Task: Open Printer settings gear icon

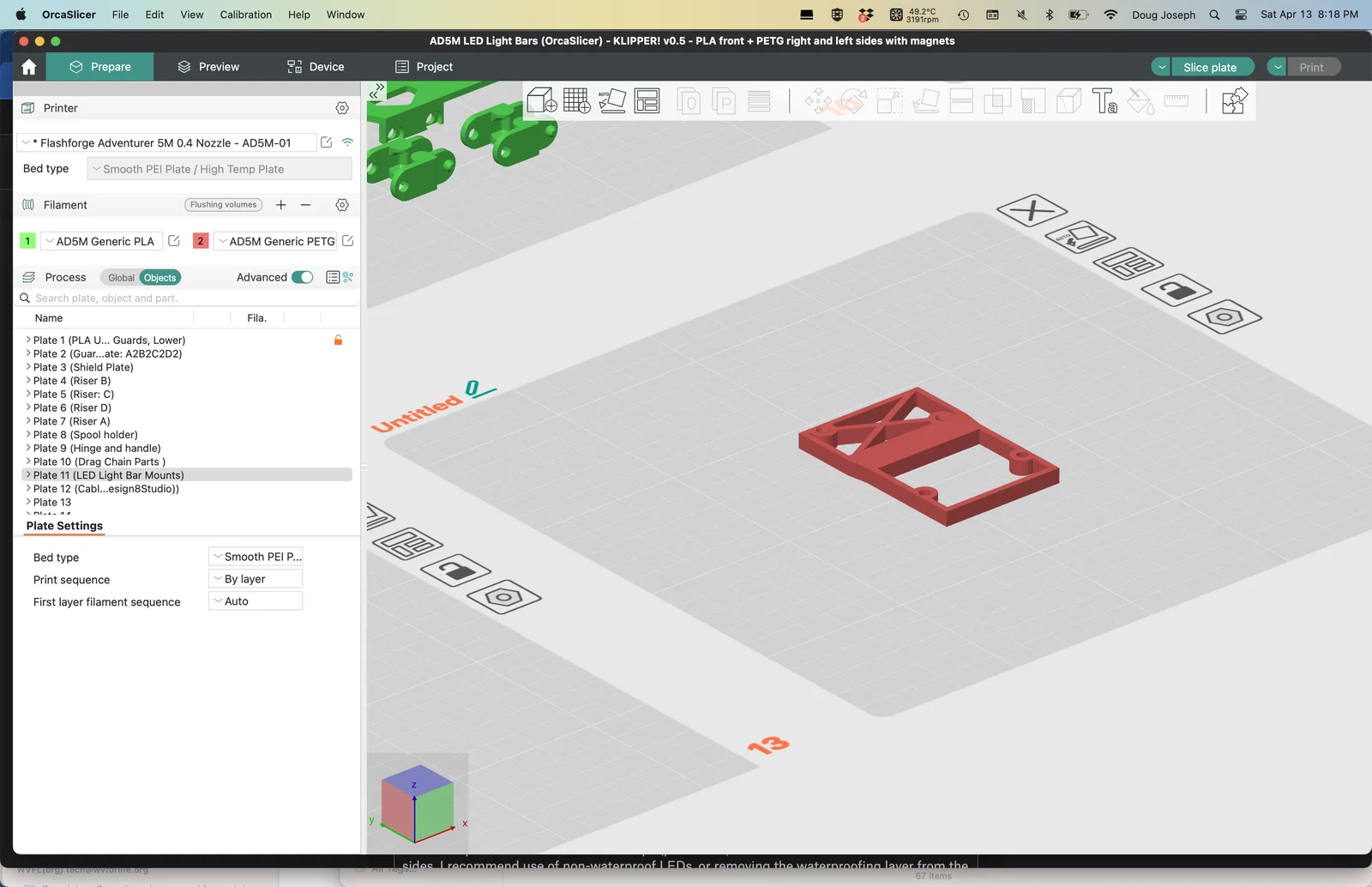Action: point(342,108)
